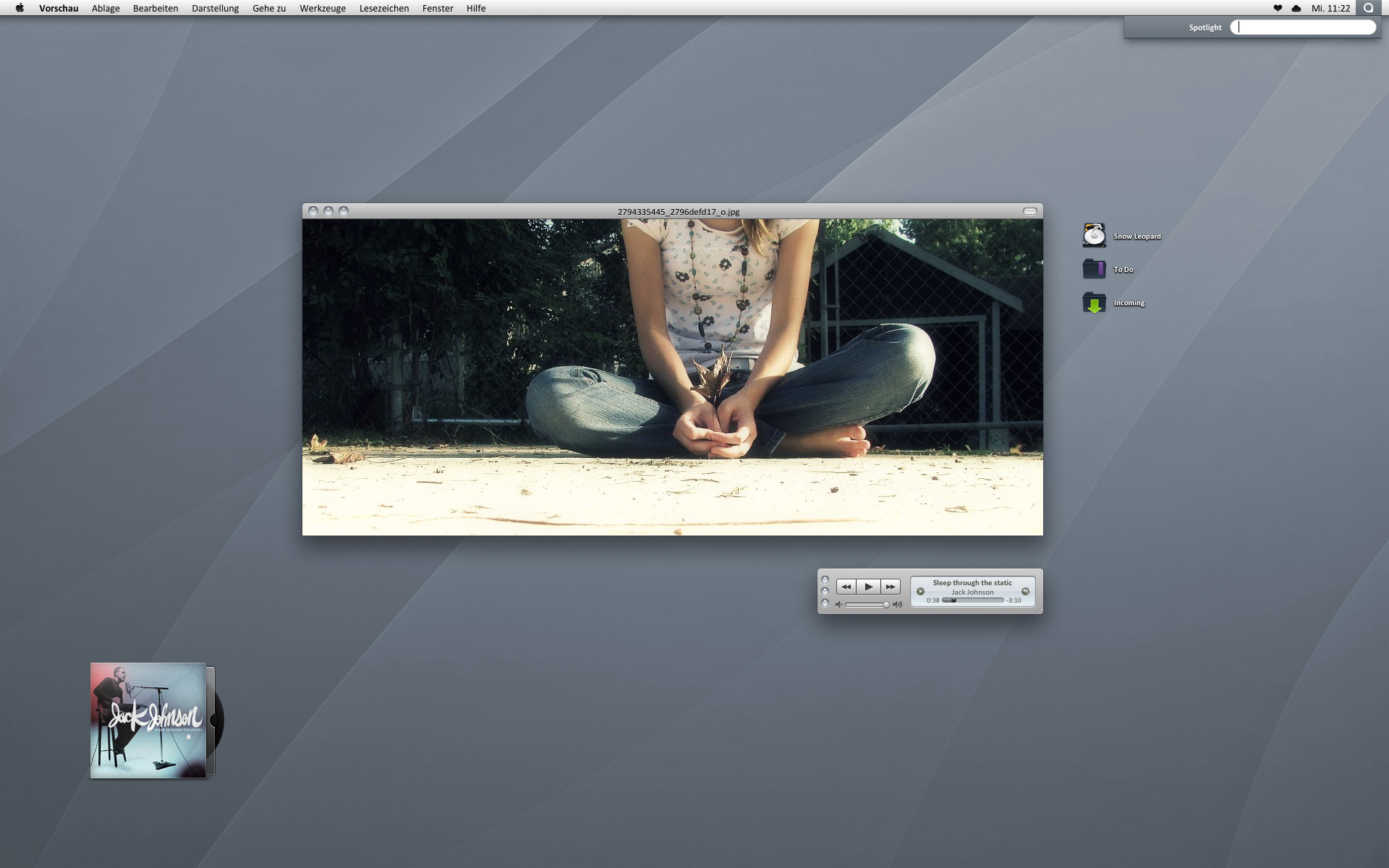Image resolution: width=1389 pixels, height=868 pixels.
Task: Click the cloud icon in the menu bar
Action: pyautogui.click(x=1296, y=8)
